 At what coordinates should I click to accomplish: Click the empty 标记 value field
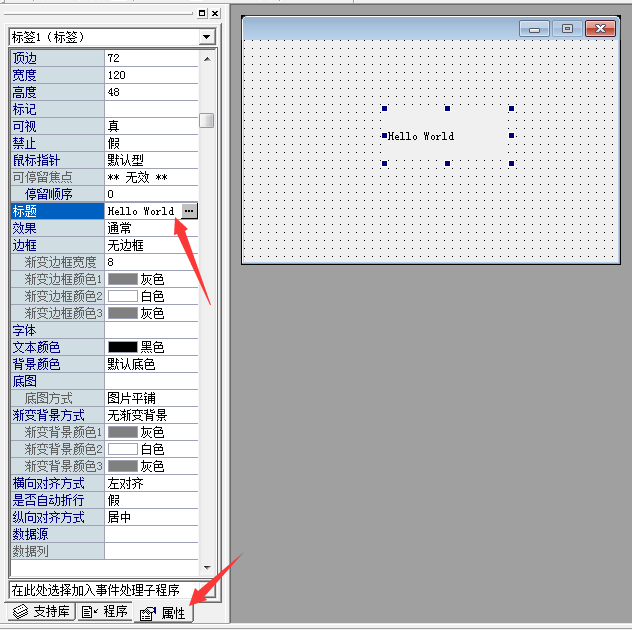pos(151,109)
